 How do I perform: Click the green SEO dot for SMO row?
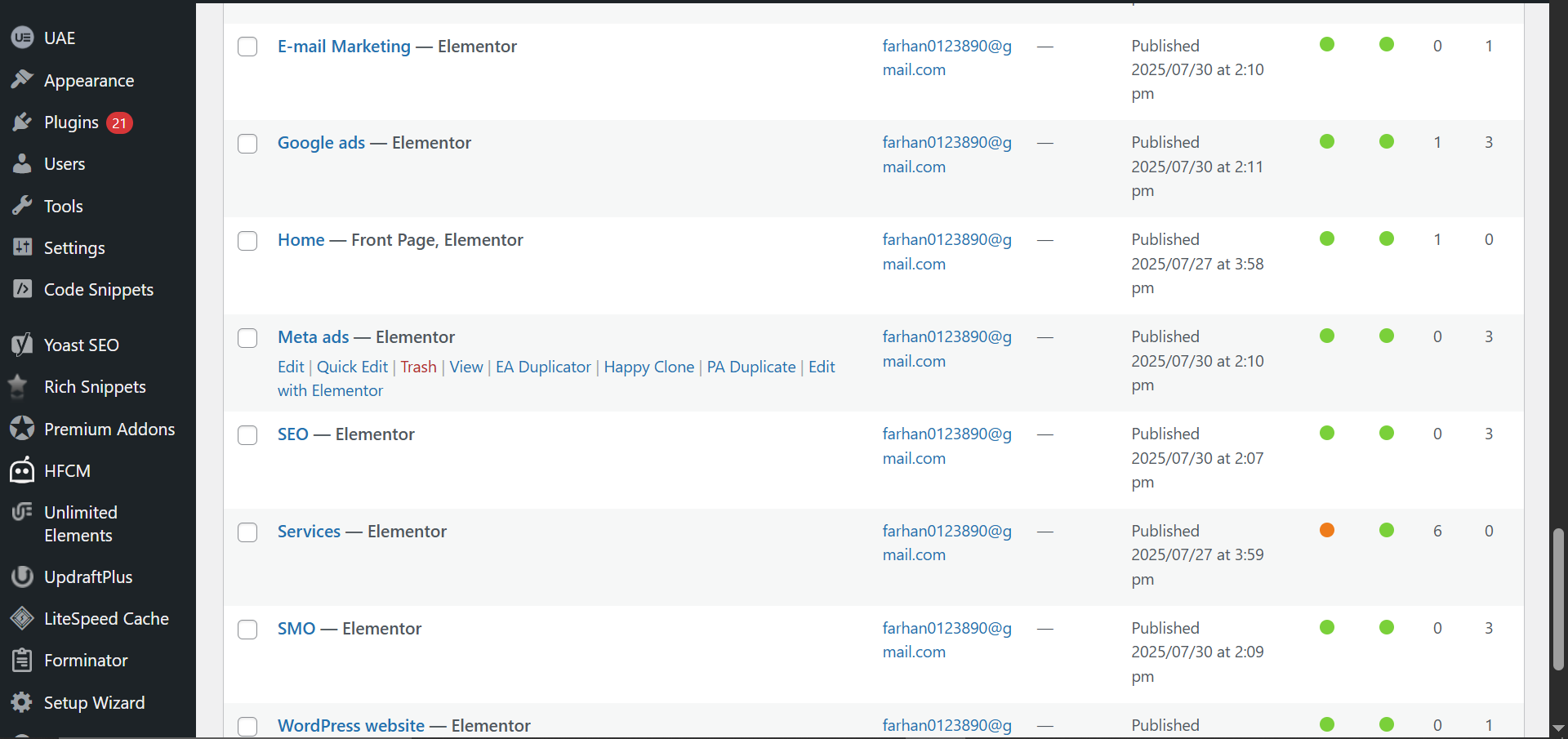click(1327, 627)
